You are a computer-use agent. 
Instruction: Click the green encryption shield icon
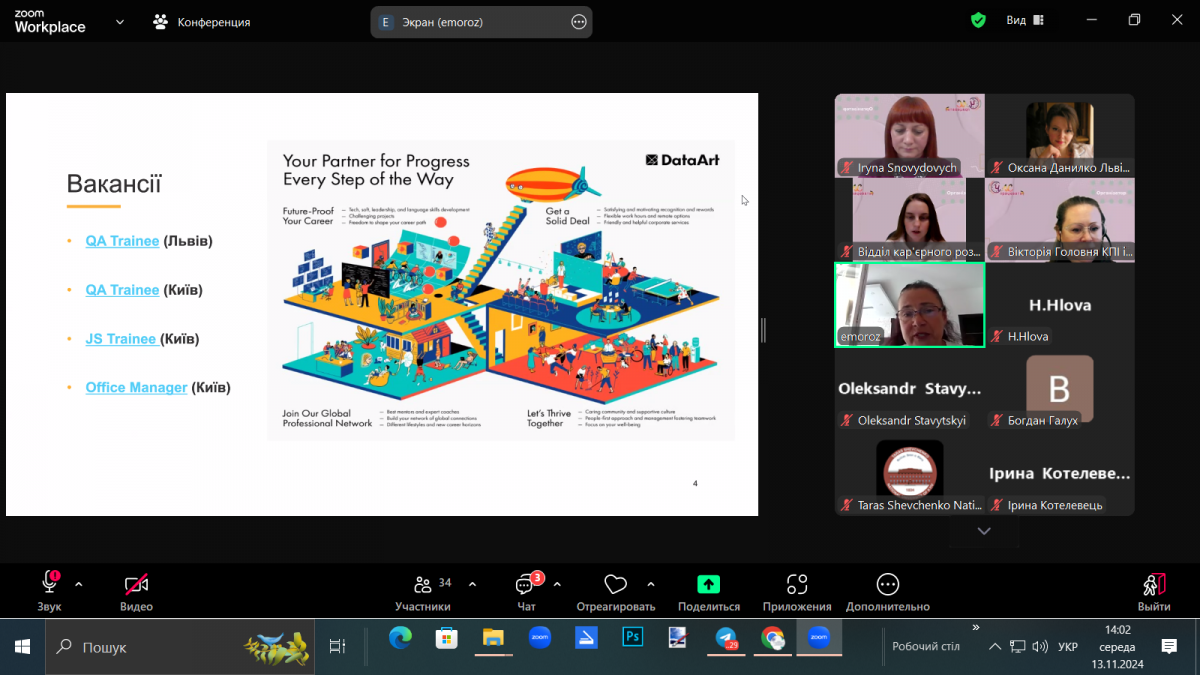pyautogui.click(x=978, y=20)
